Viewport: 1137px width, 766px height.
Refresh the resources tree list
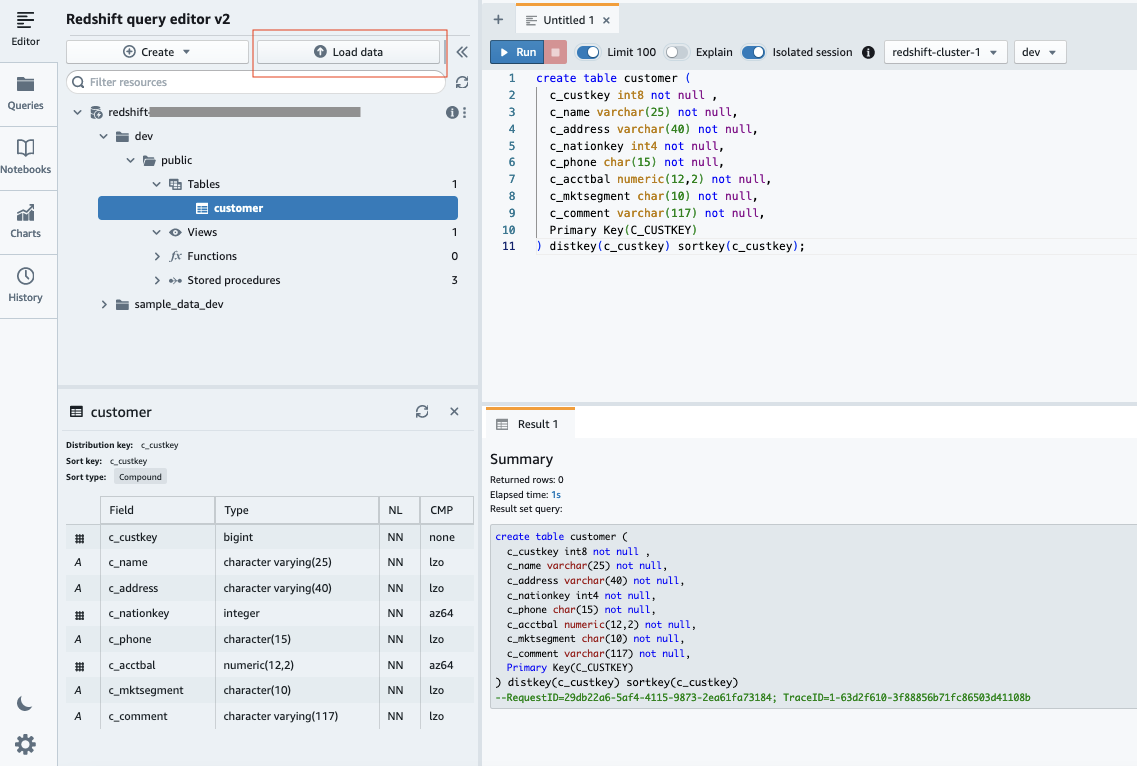(462, 82)
